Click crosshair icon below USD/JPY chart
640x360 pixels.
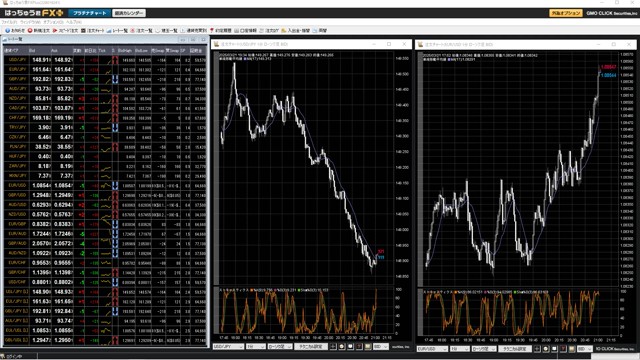333,347
